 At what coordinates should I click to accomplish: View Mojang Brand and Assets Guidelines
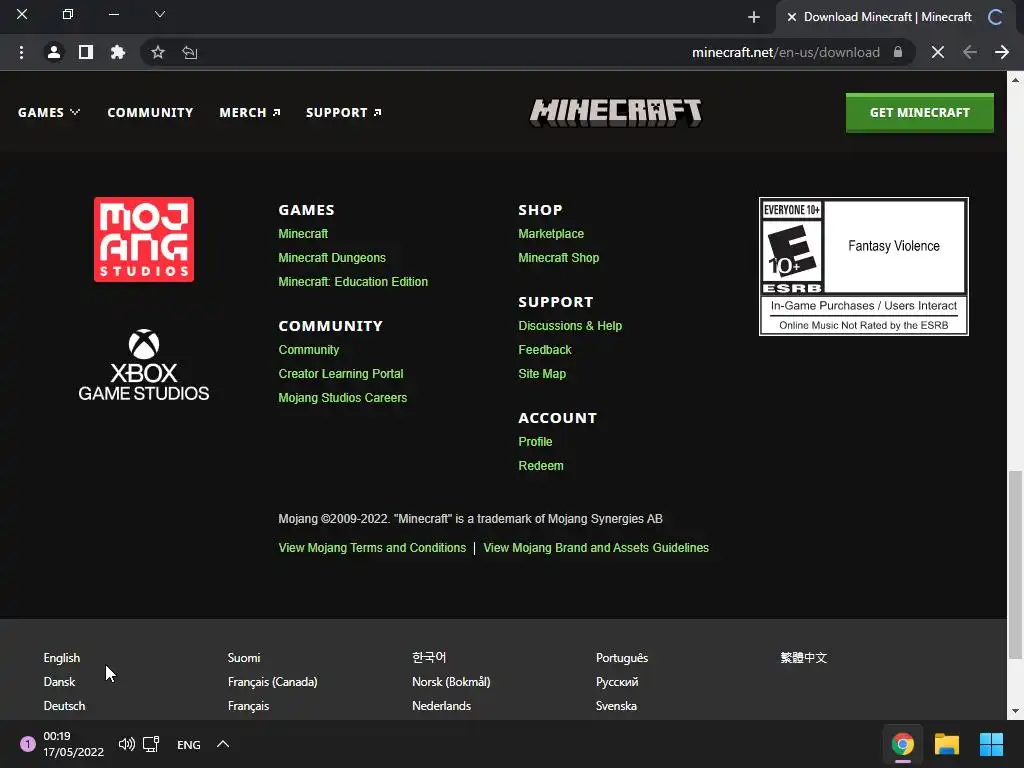(596, 548)
